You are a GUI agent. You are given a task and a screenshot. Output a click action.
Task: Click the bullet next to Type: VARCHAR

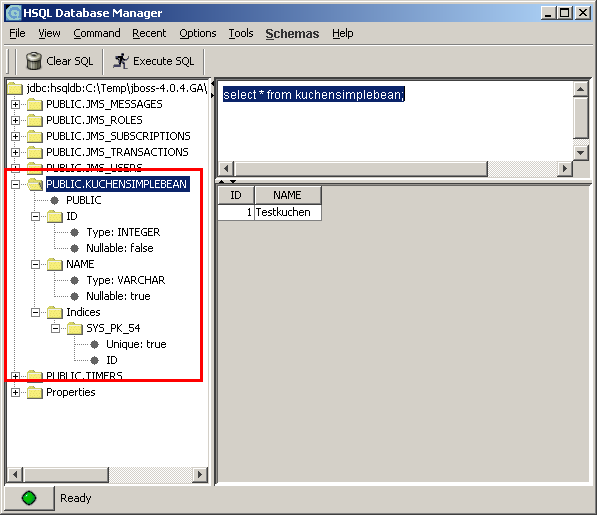click(75, 280)
